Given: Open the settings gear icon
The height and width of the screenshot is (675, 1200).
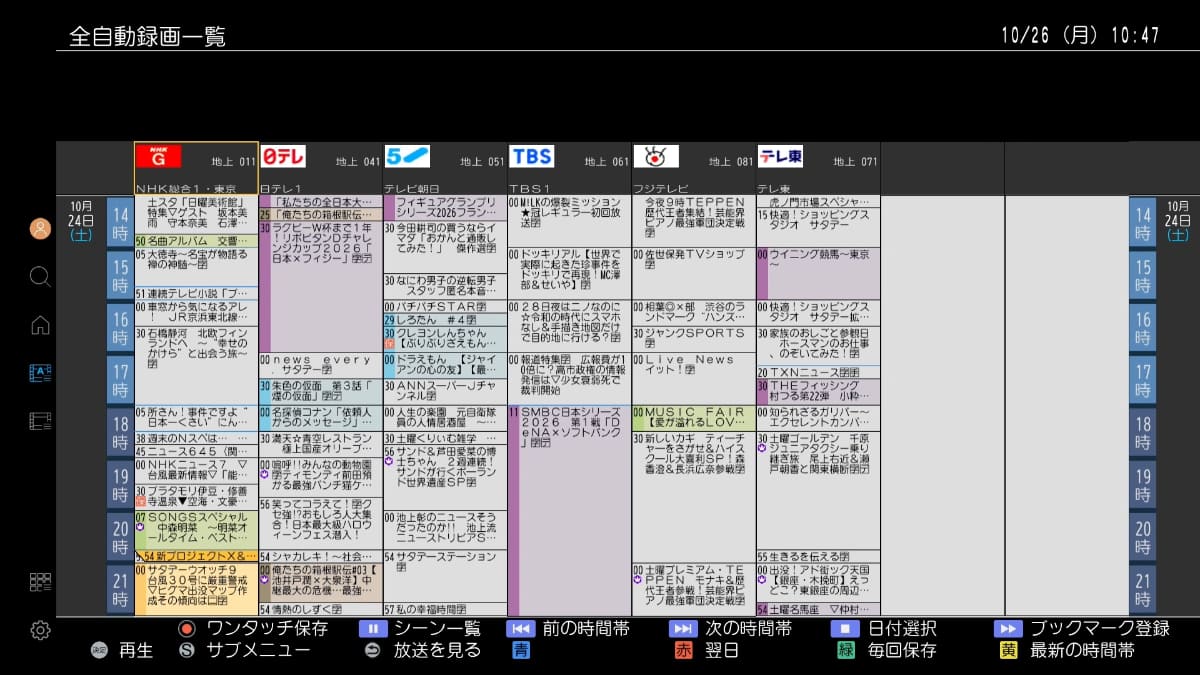Looking at the screenshot, I should 40,630.
